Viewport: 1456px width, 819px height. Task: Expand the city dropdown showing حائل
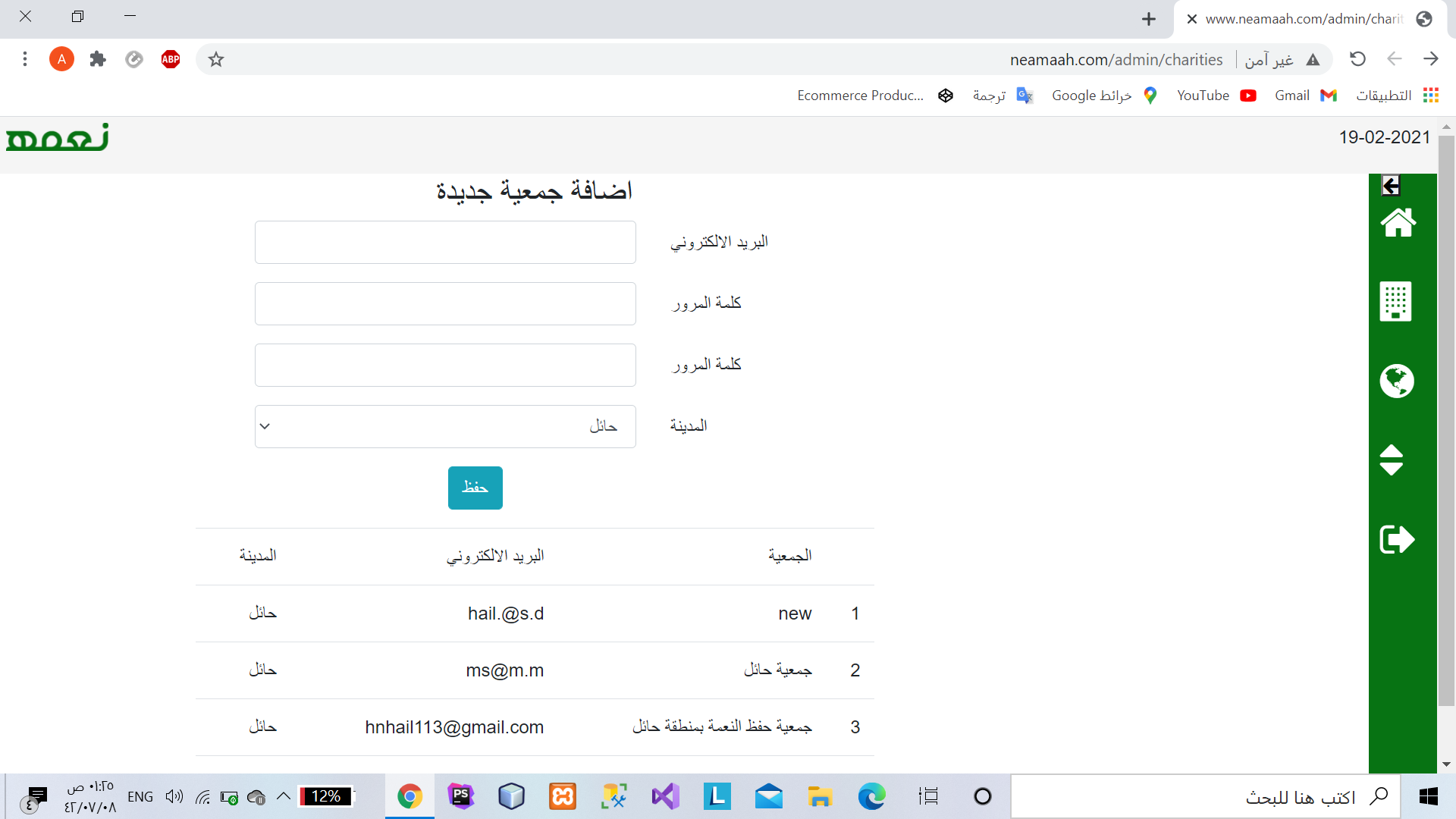click(445, 426)
